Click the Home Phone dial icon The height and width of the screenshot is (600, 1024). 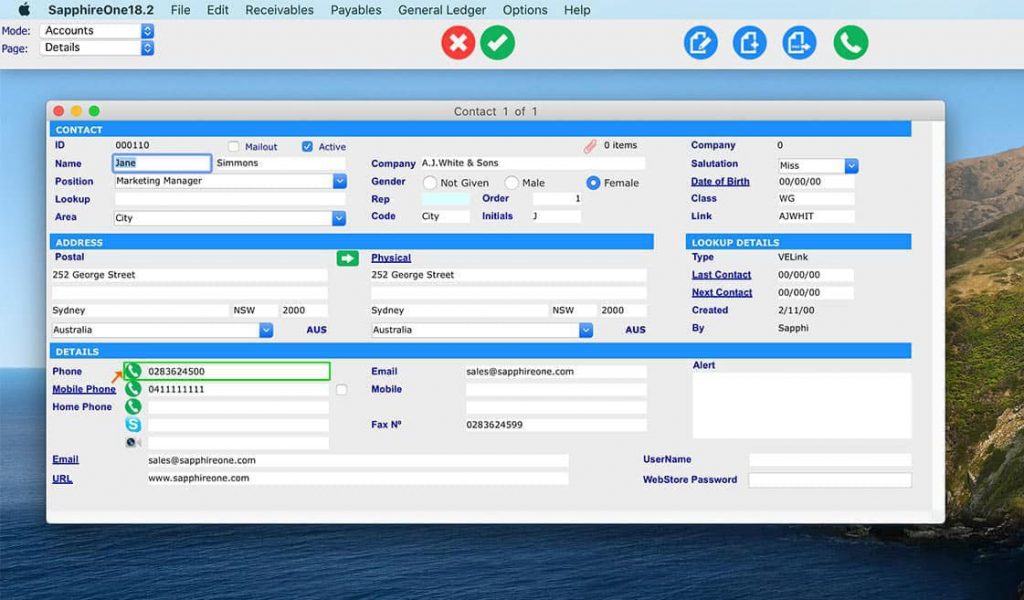pyautogui.click(x=133, y=407)
